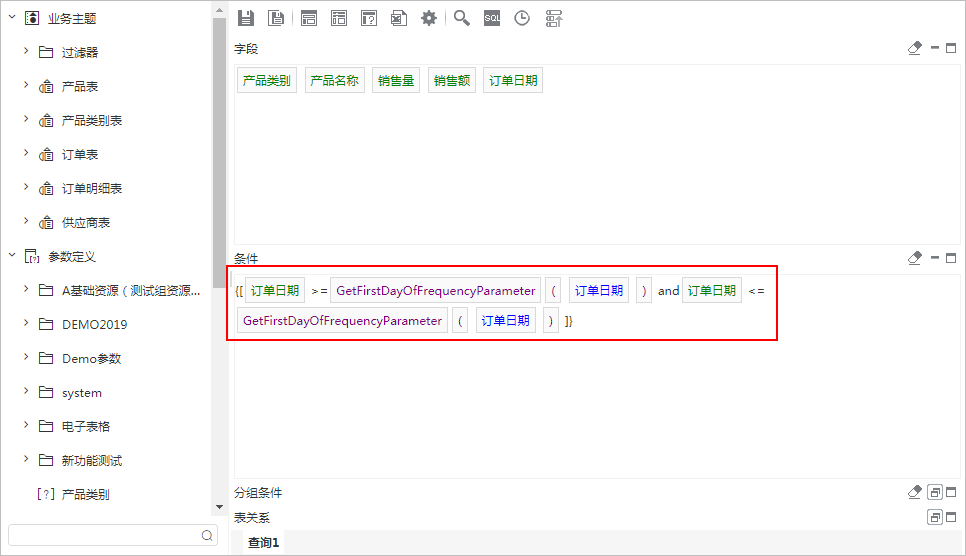Click the left tree scrollbar down arrow
This screenshot has height=556, width=966.
coord(219,507)
